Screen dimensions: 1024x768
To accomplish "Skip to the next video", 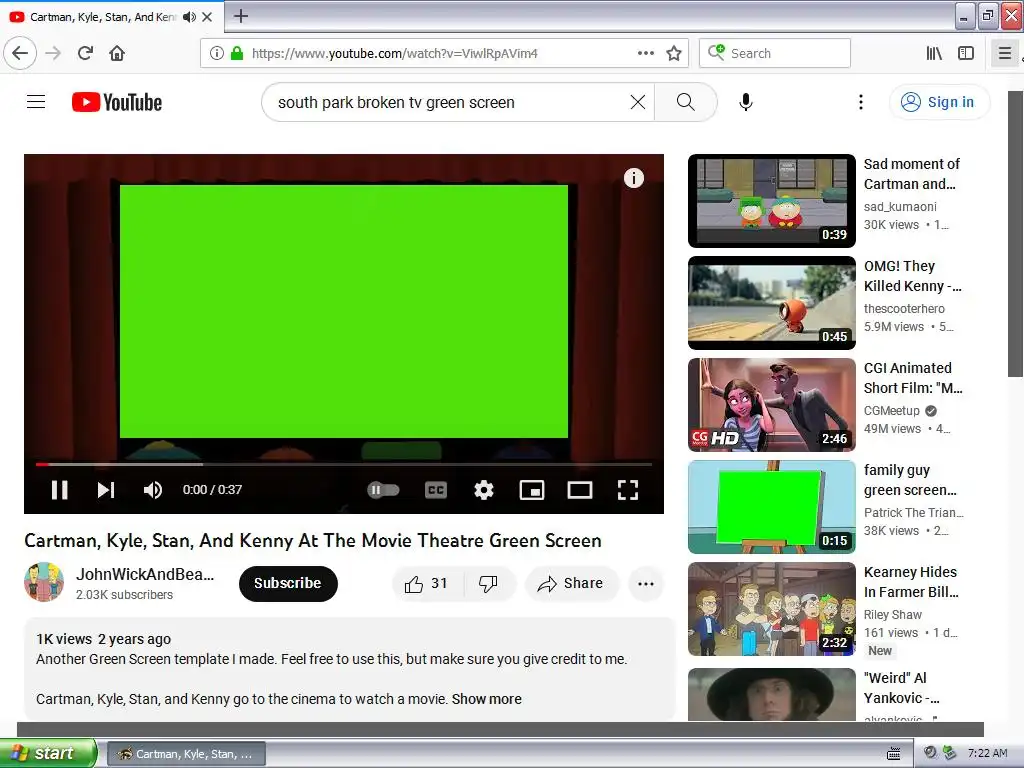I will pos(106,490).
